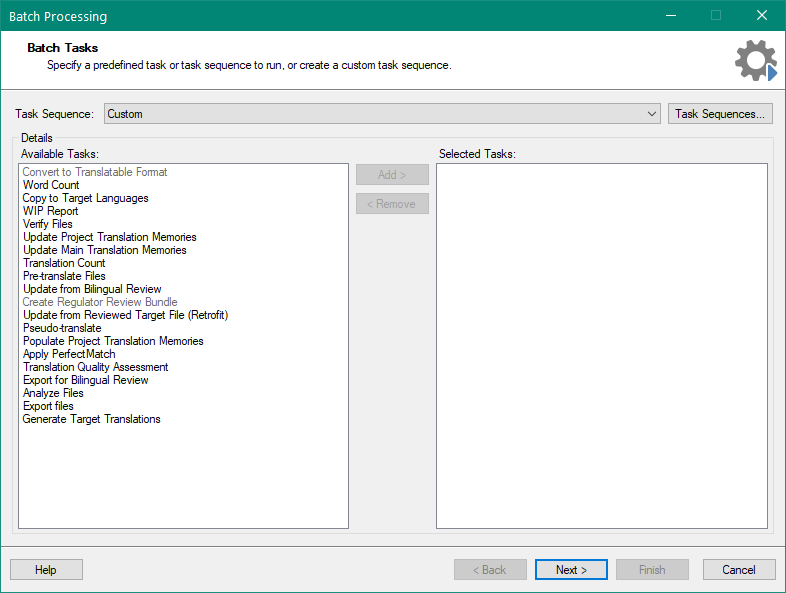Image resolution: width=786 pixels, height=593 pixels.
Task: Select Generate Target Translations task
Action: (91, 420)
